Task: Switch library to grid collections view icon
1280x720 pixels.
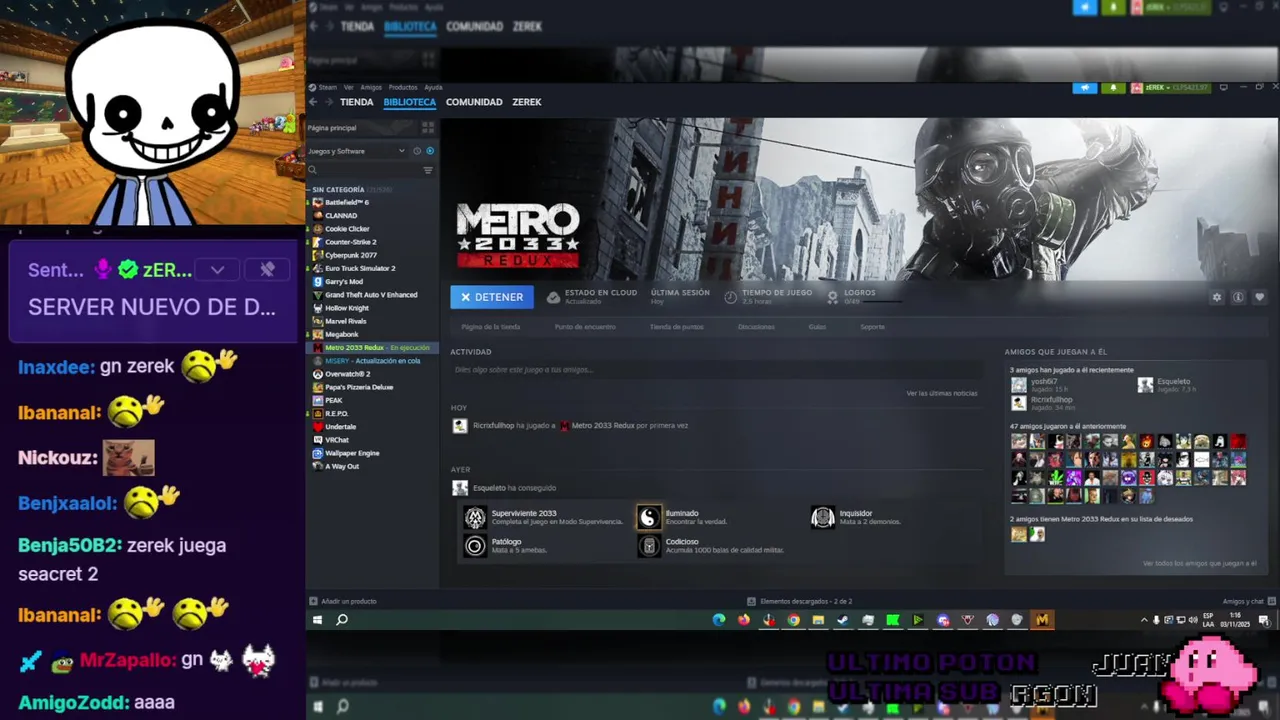Action: (x=428, y=128)
